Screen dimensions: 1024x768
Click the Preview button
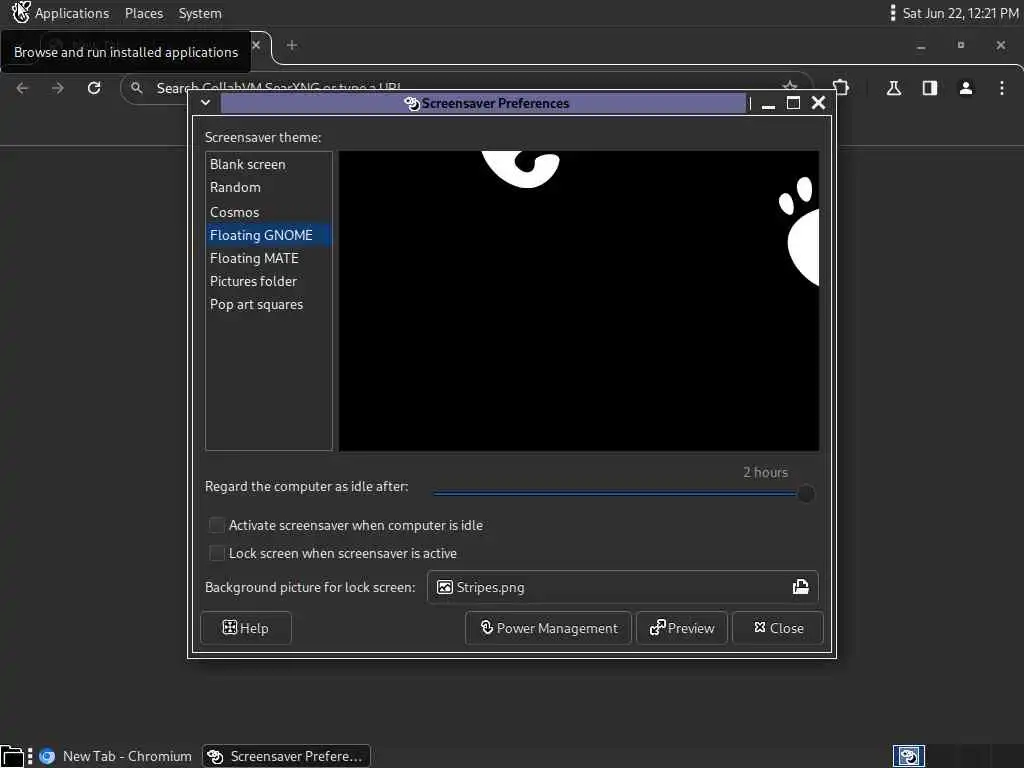coord(682,628)
